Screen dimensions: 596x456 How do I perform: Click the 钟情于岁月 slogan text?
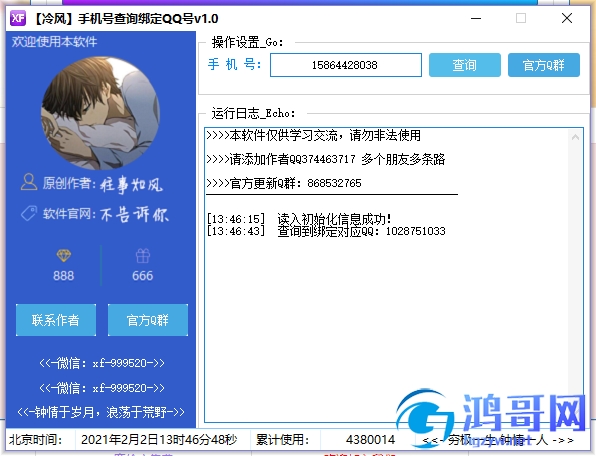tap(101, 412)
